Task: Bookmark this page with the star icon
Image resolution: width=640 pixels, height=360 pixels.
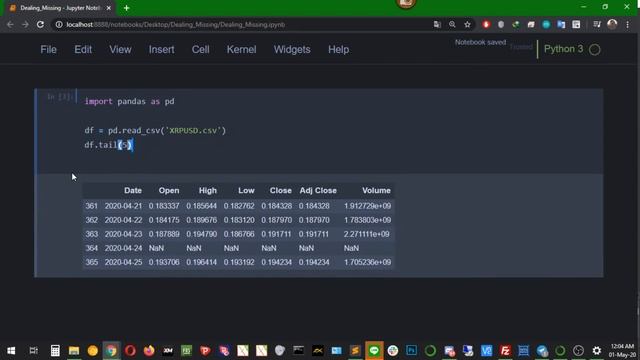Action: (x=467, y=24)
